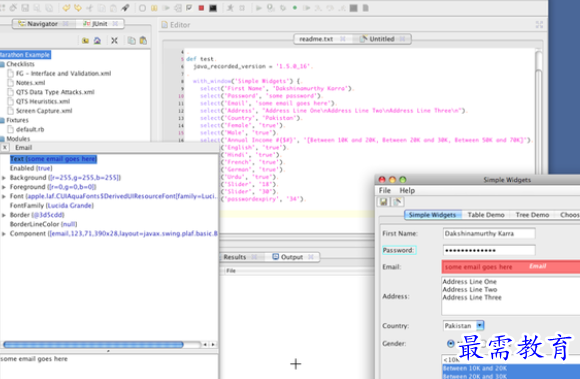
Task: Close the Email properties panel with X
Action: click(x=4, y=148)
